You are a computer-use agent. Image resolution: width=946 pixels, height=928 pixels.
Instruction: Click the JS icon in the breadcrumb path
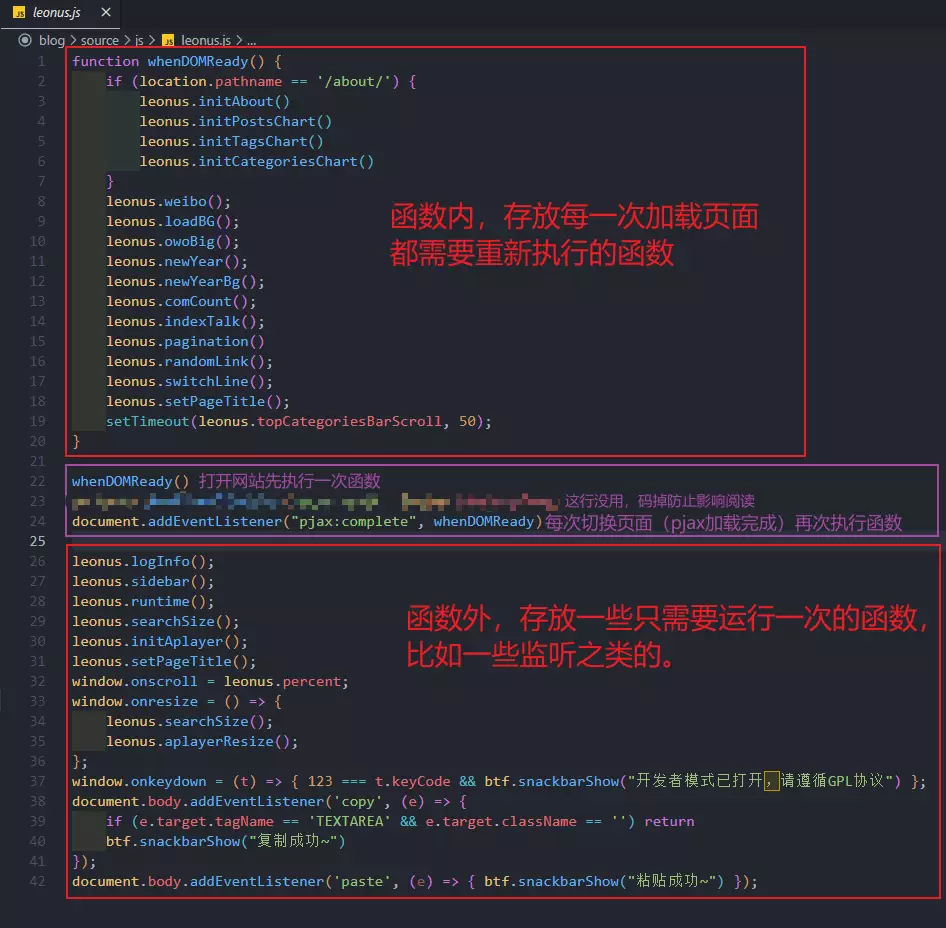168,40
